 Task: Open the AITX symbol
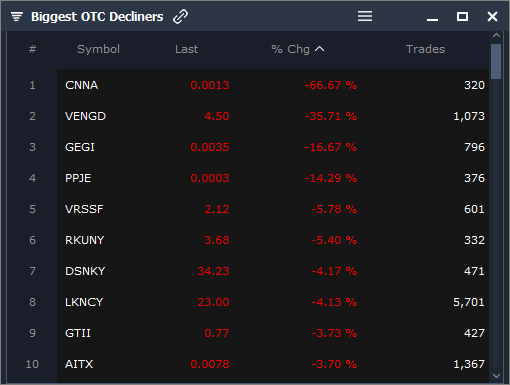coord(79,364)
